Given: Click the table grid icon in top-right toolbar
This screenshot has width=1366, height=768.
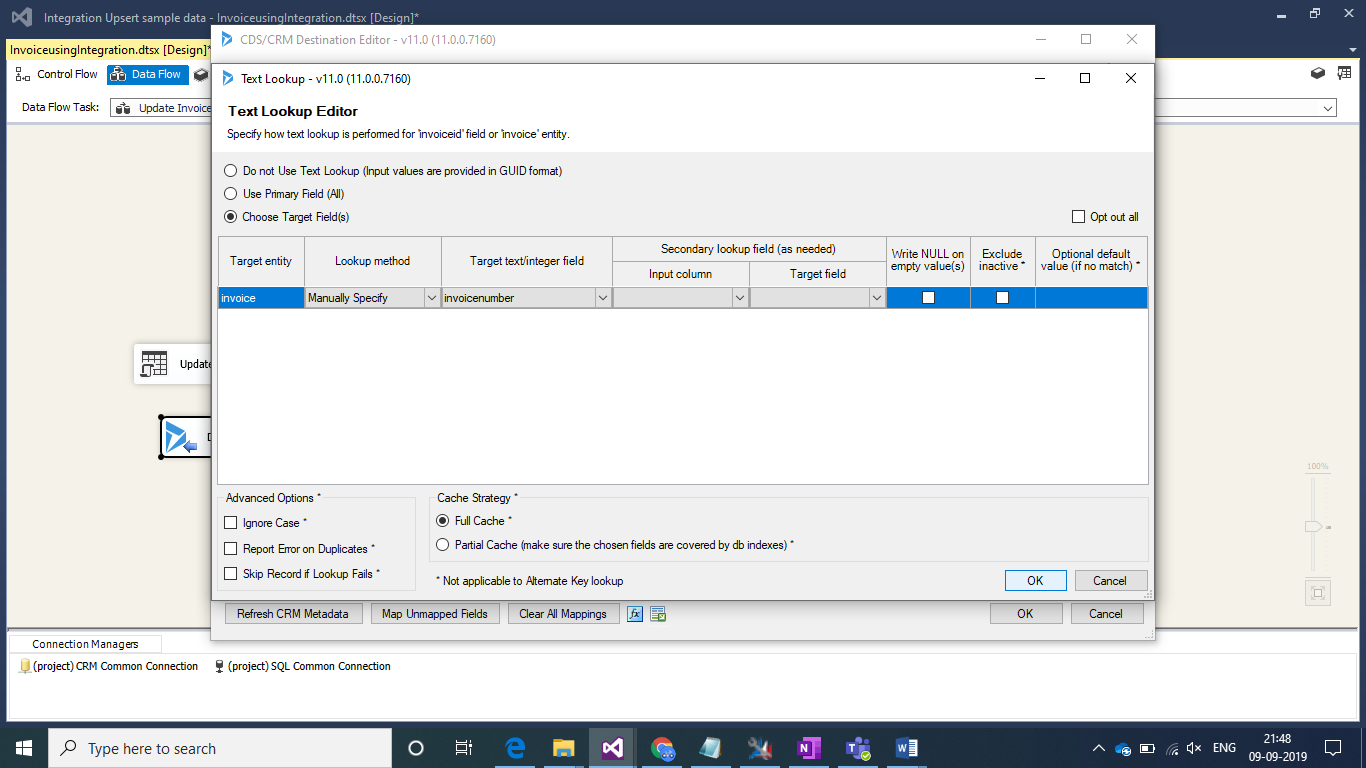Looking at the screenshot, I should click(1345, 73).
